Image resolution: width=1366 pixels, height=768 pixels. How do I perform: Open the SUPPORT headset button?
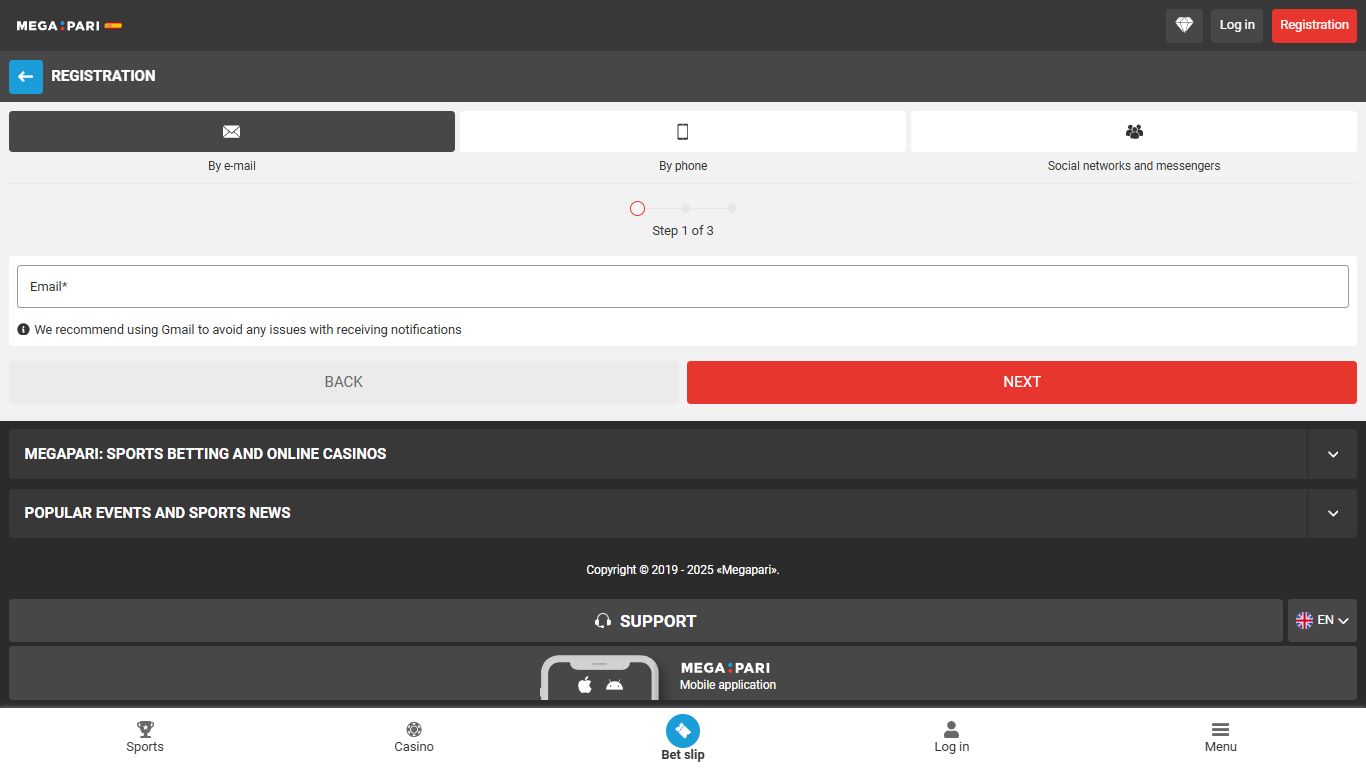(646, 621)
